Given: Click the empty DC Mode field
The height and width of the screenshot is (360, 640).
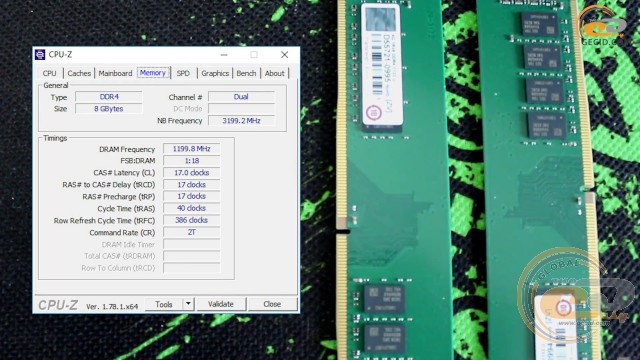Looking at the screenshot, I should [x=241, y=109].
